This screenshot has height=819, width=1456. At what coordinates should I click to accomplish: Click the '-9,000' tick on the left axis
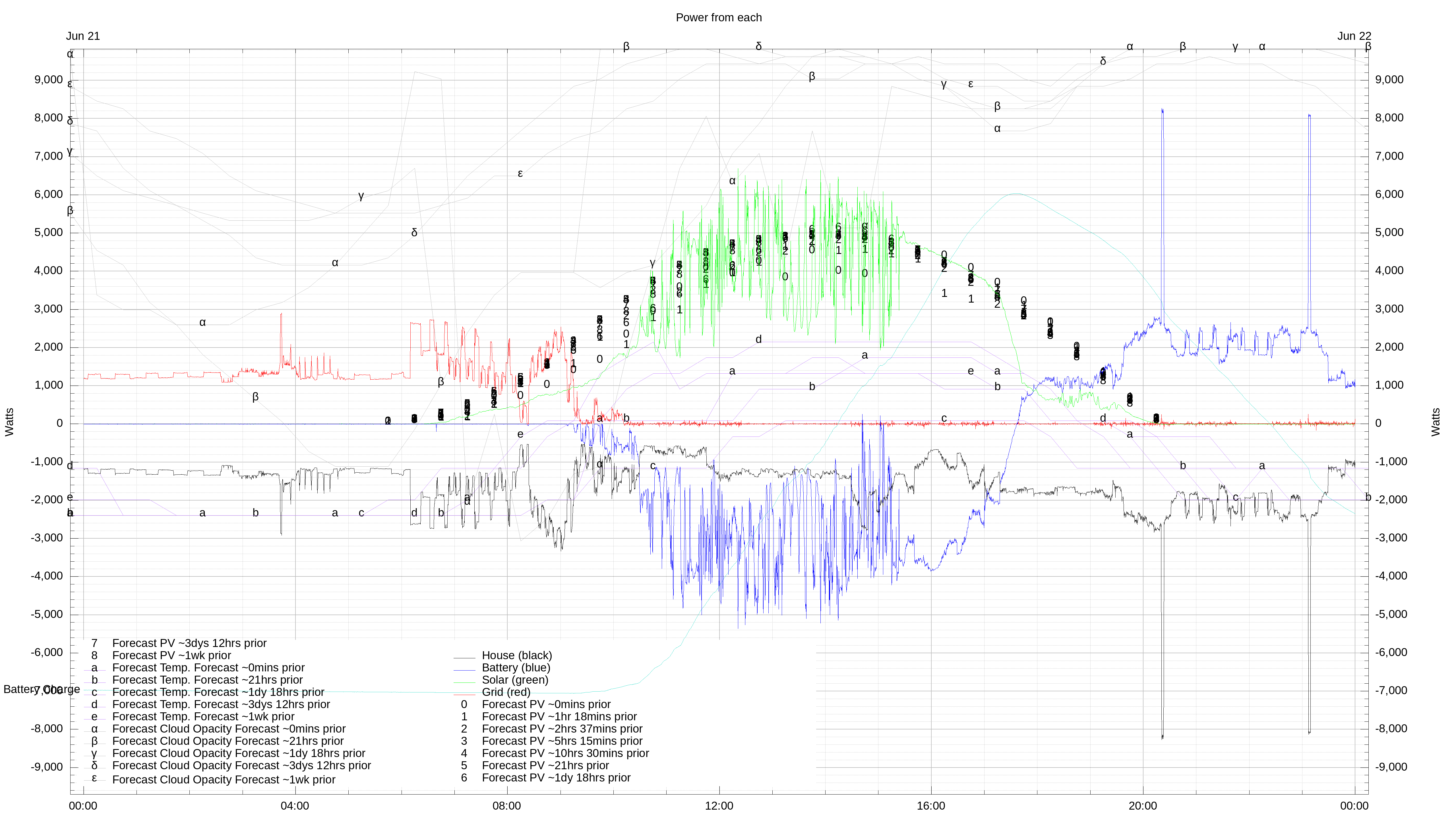pos(47,767)
